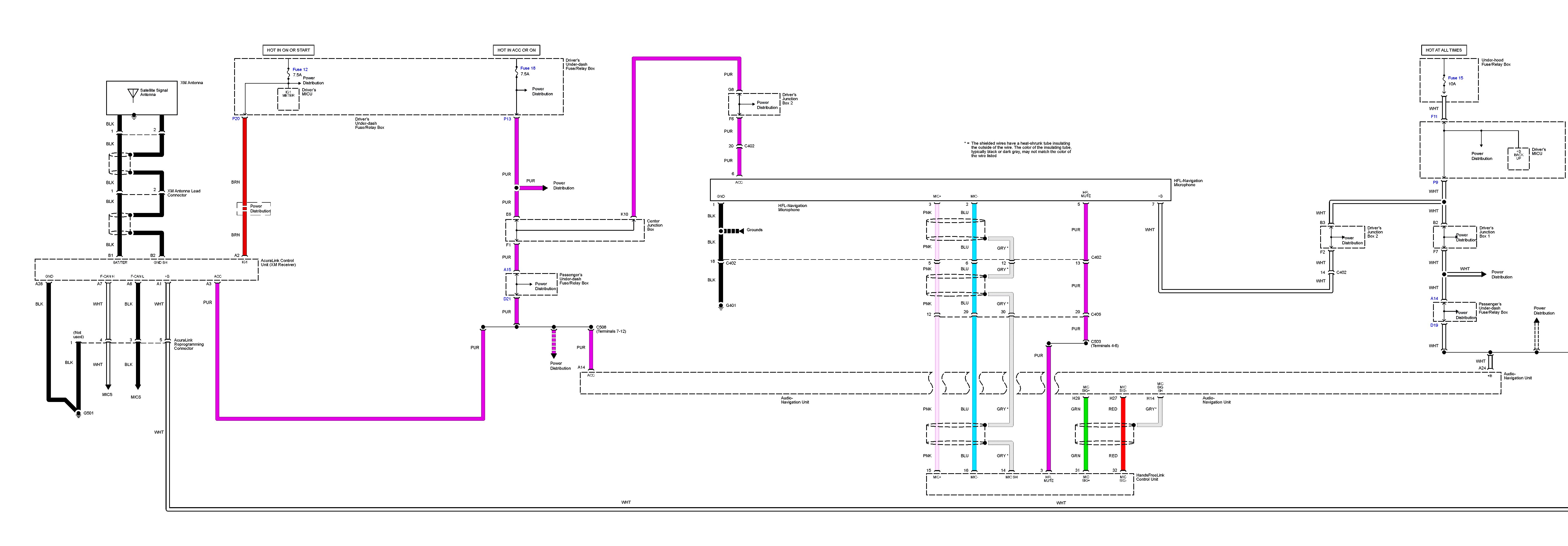The image size is (1568, 546).
Task: Open the Fuse 15 link
Action: 1455,78
